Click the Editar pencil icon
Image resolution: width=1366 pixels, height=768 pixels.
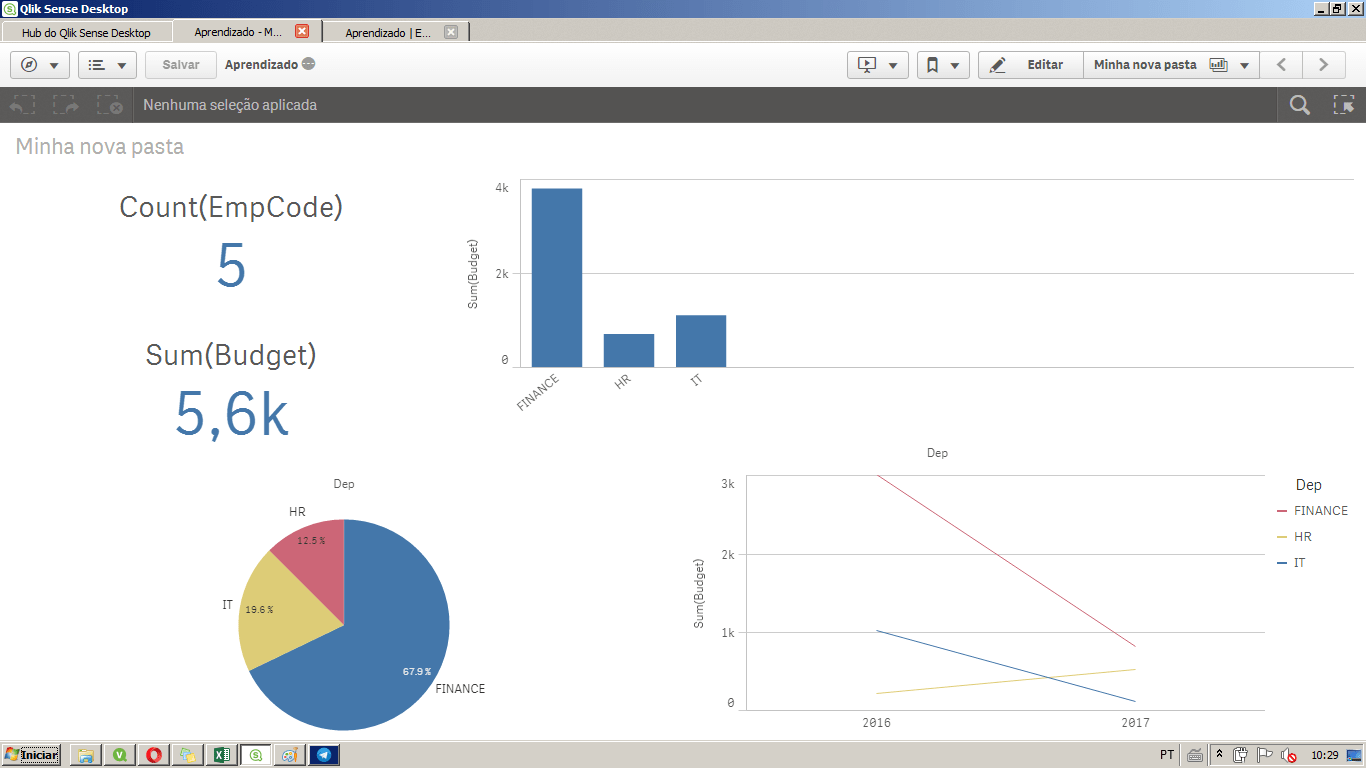tap(1000, 64)
